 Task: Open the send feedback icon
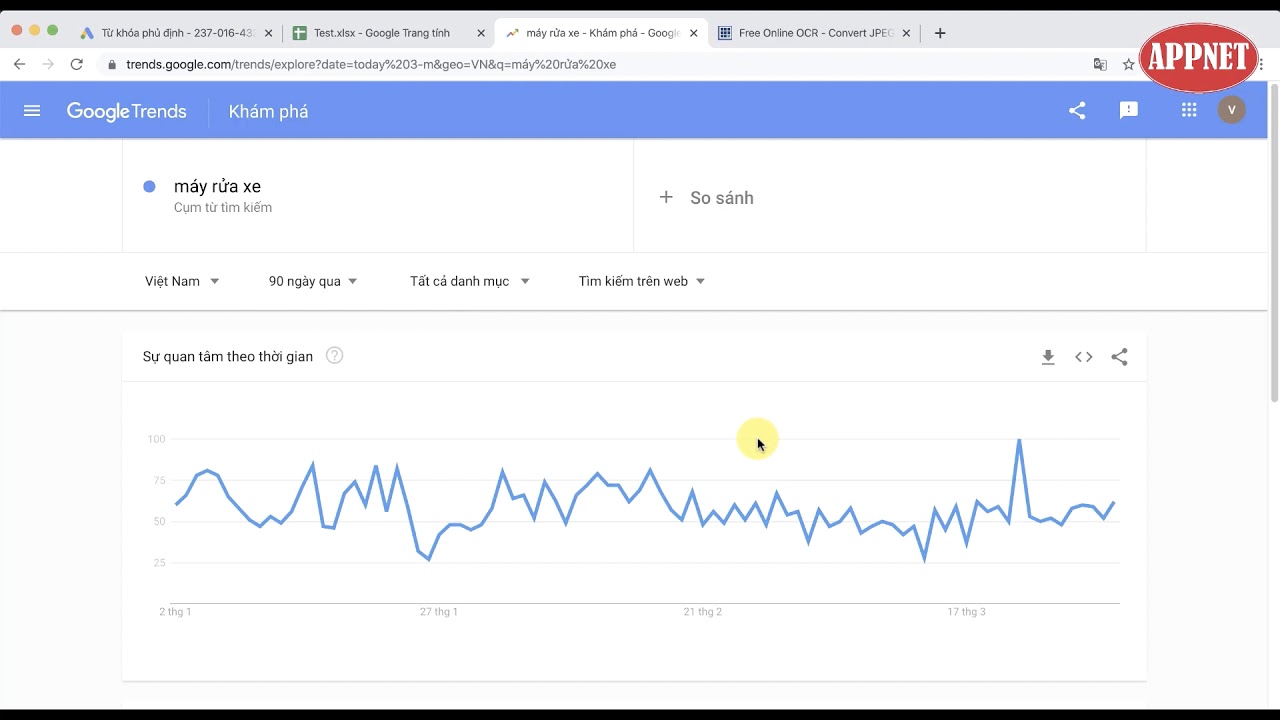(1129, 111)
